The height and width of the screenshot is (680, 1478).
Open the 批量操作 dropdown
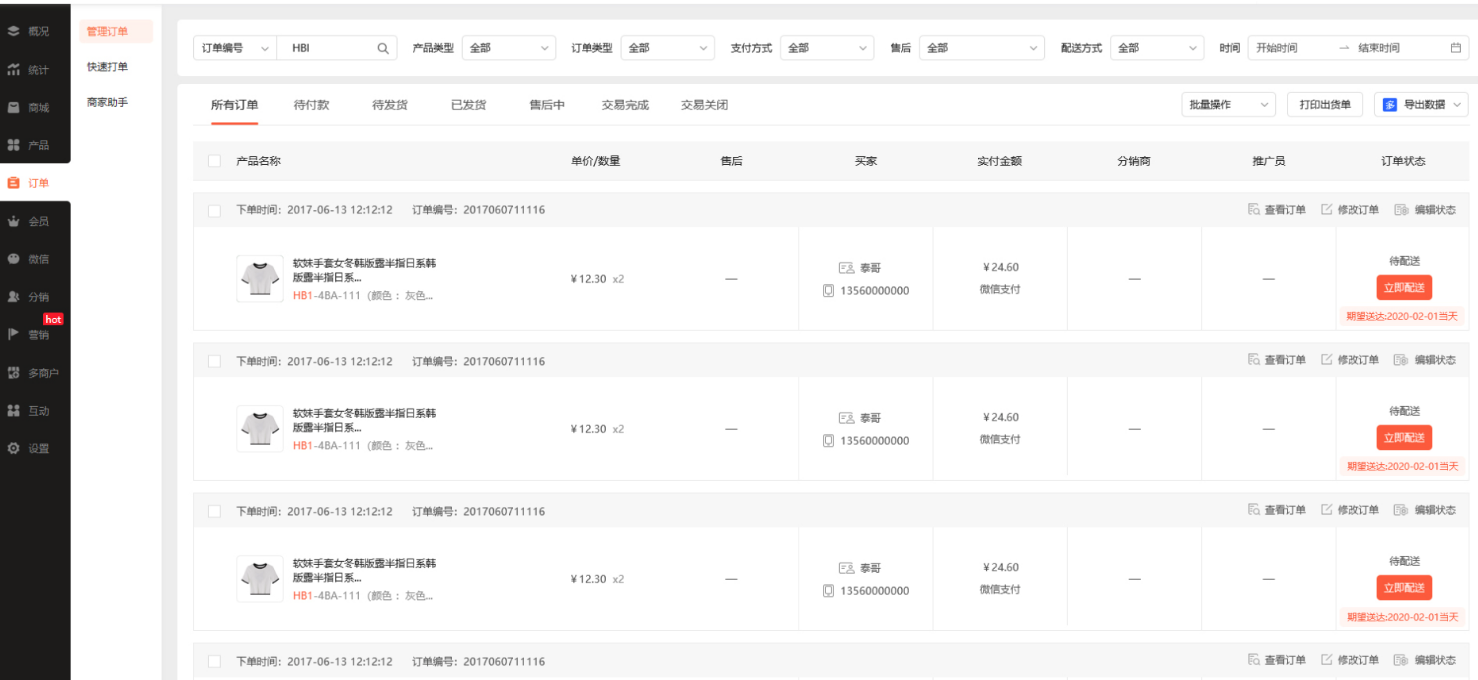(1228, 105)
